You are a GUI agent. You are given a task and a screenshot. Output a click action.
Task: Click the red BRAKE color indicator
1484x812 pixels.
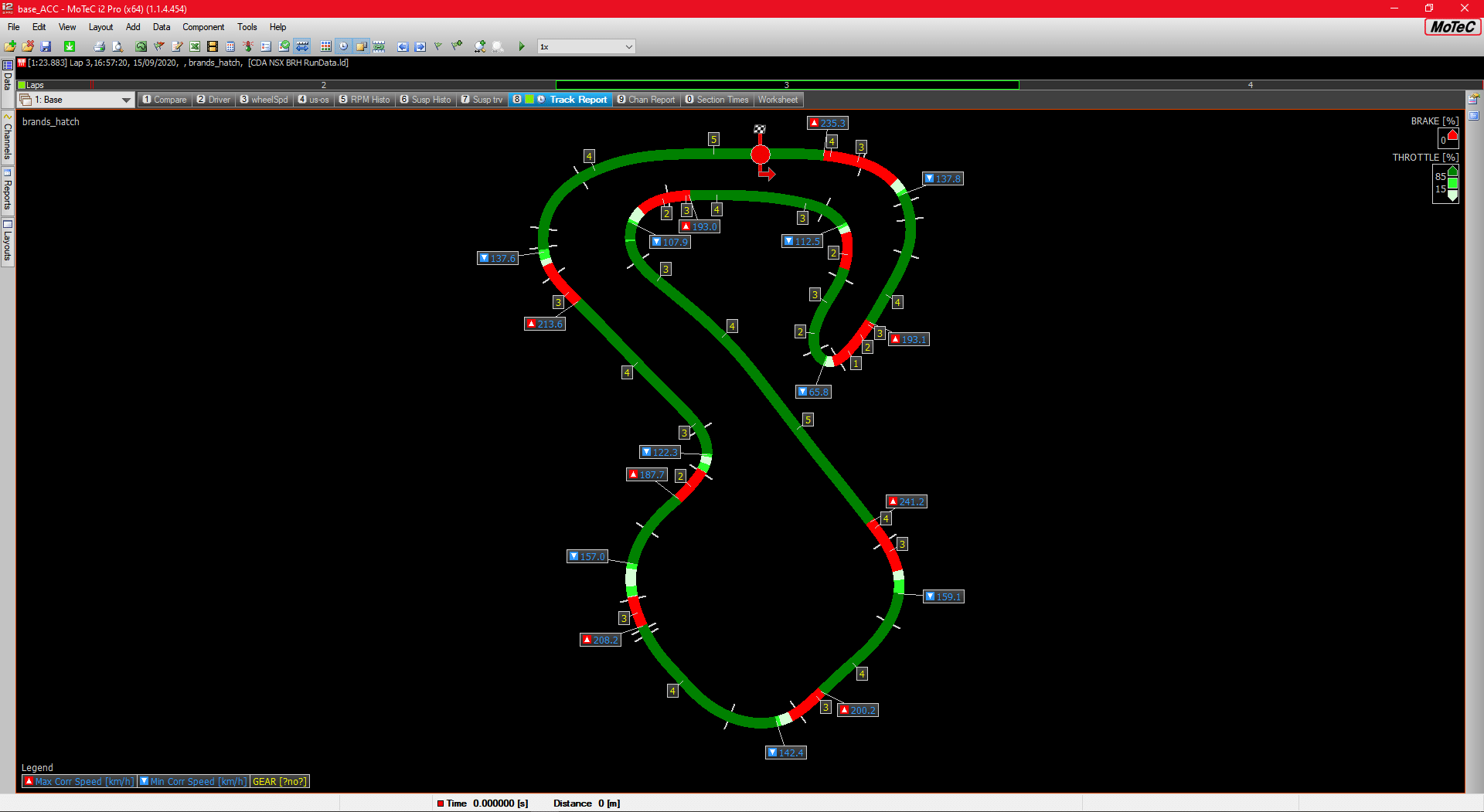coord(1452,136)
